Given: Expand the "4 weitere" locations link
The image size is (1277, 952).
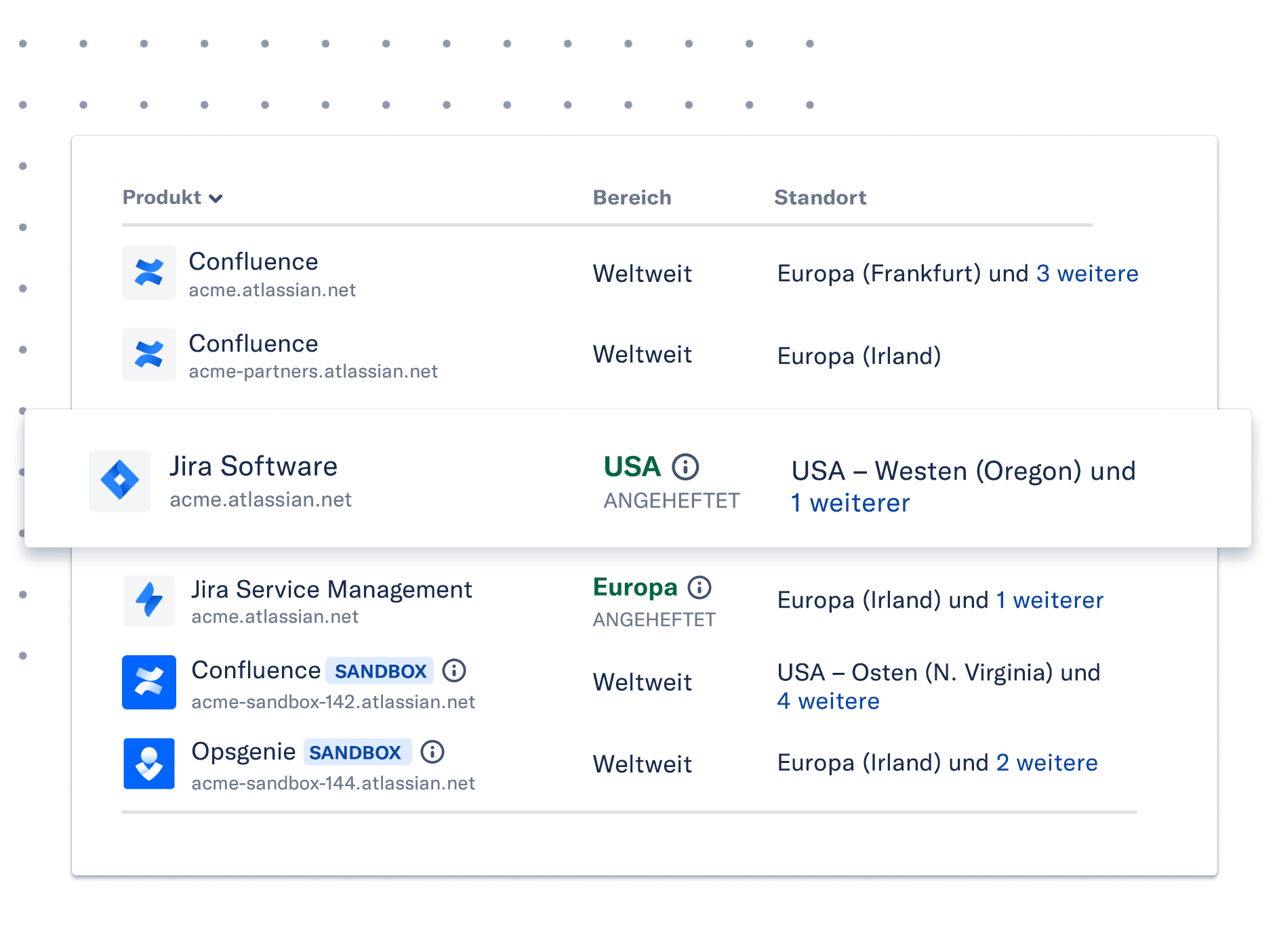Looking at the screenshot, I should [x=828, y=701].
